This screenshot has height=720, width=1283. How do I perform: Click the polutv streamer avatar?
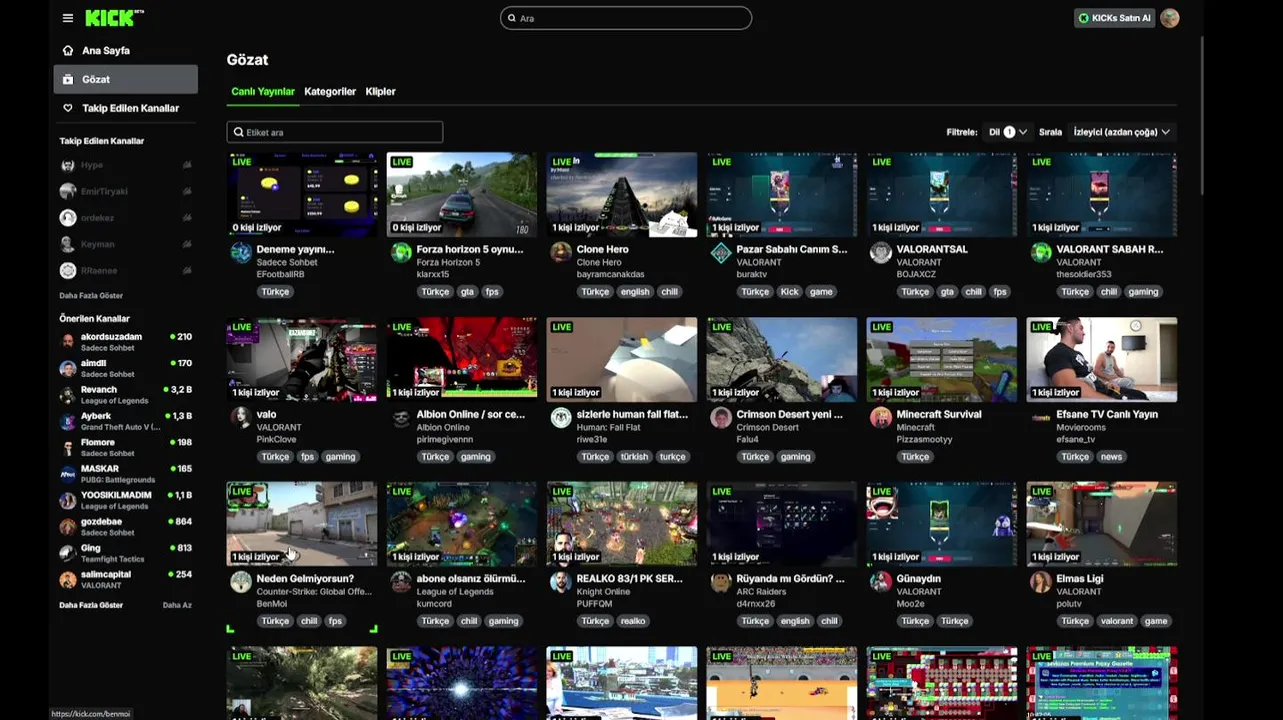coord(1041,582)
